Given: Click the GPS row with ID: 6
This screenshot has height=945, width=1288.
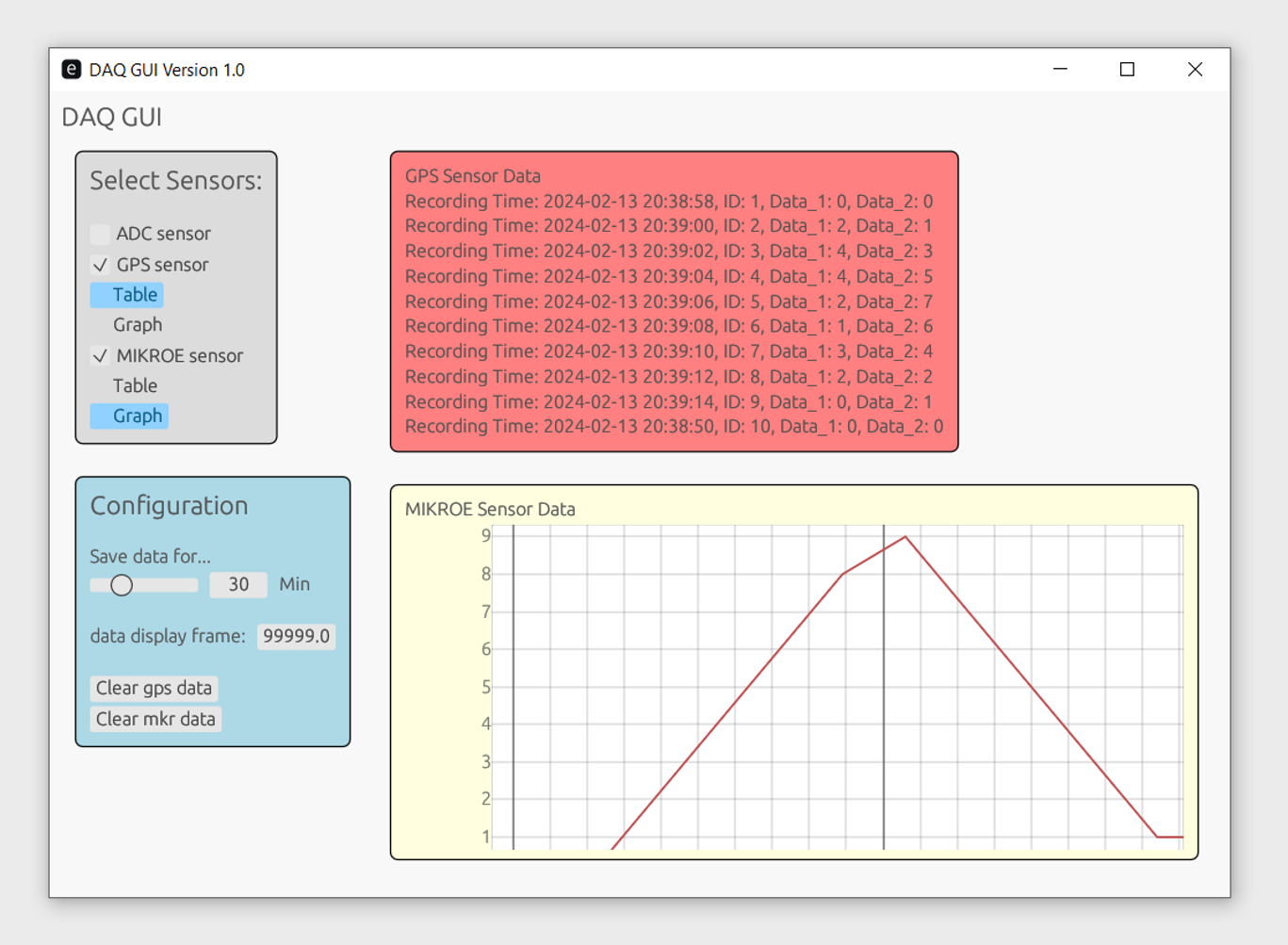Looking at the screenshot, I should (x=669, y=326).
